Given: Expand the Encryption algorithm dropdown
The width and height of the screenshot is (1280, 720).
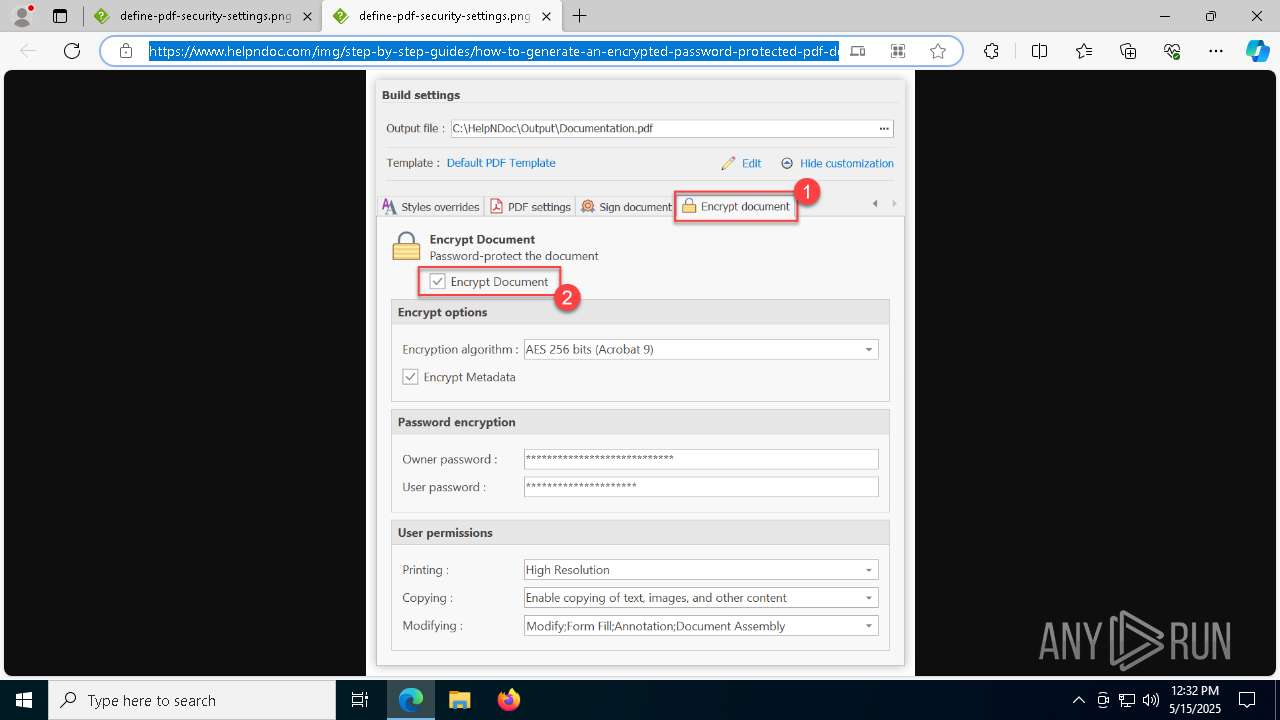Looking at the screenshot, I should [x=869, y=350].
